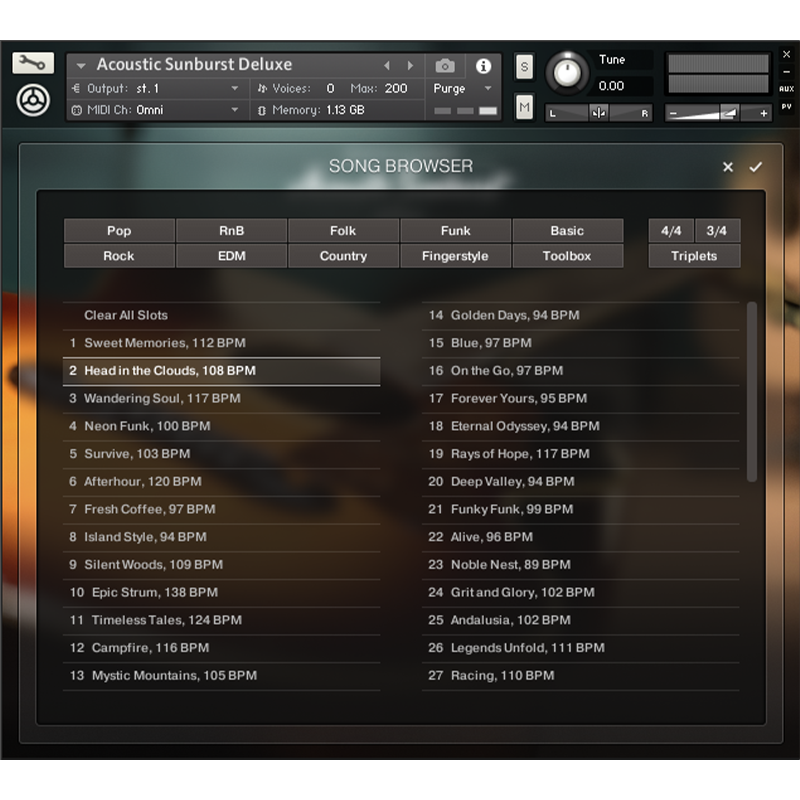This screenshot has height=800, width=800.
Task: Filter songs by the Folk genre
Action: pyautogui.click(x=343, y=231)
